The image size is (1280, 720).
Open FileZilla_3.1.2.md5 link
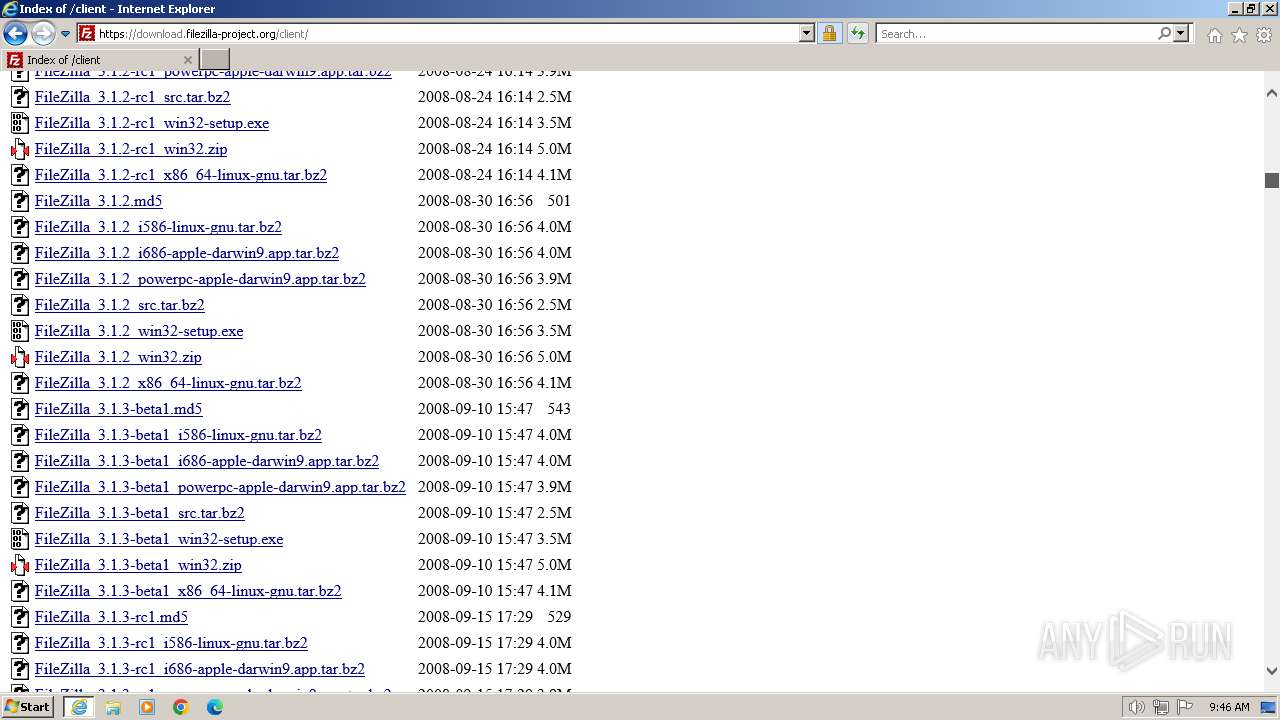click(x=98, y=201)
